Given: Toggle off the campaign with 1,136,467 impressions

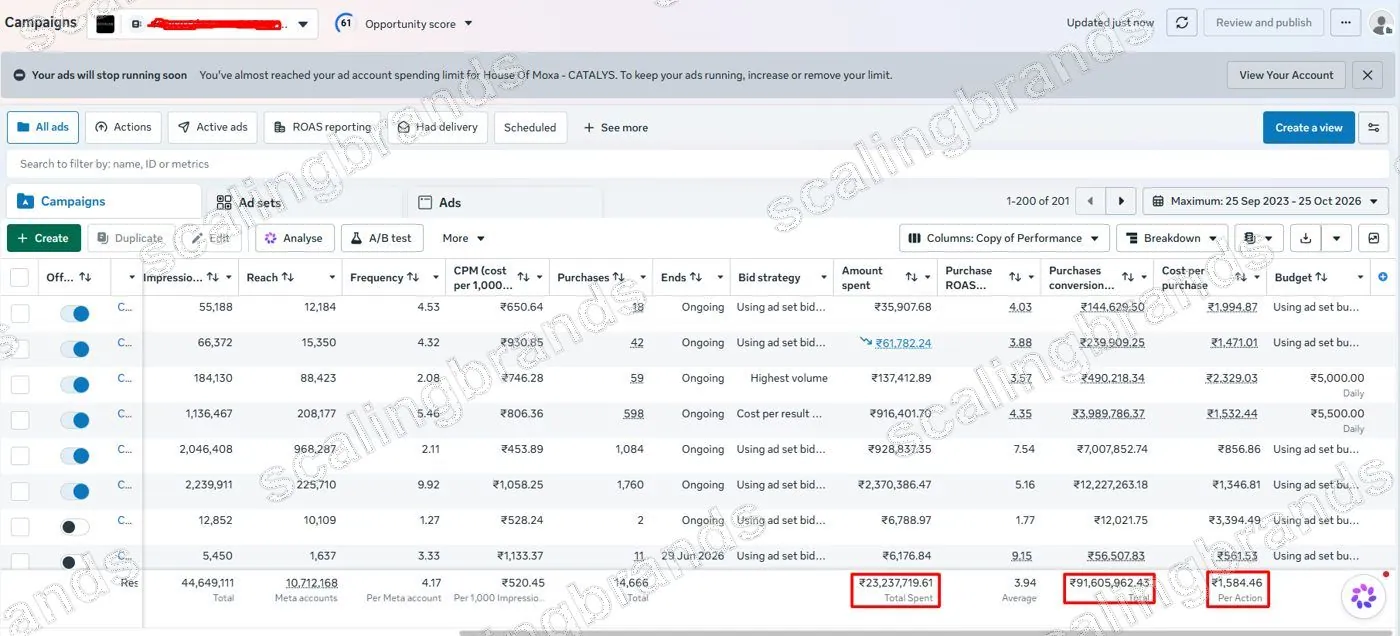Looking at the screenshot, I should click(75, 420).
